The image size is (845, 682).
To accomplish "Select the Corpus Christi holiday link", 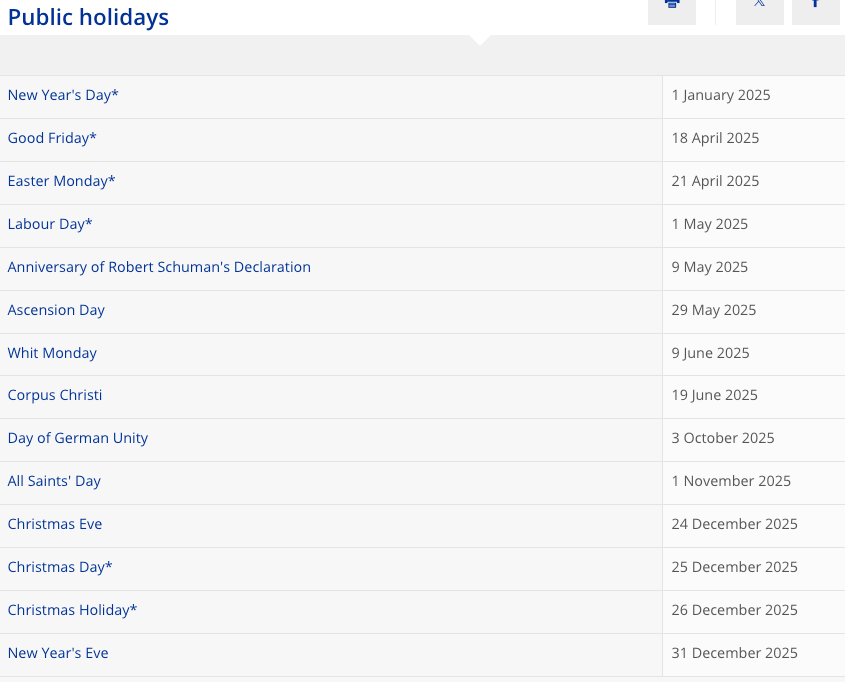I will [55, 395].
